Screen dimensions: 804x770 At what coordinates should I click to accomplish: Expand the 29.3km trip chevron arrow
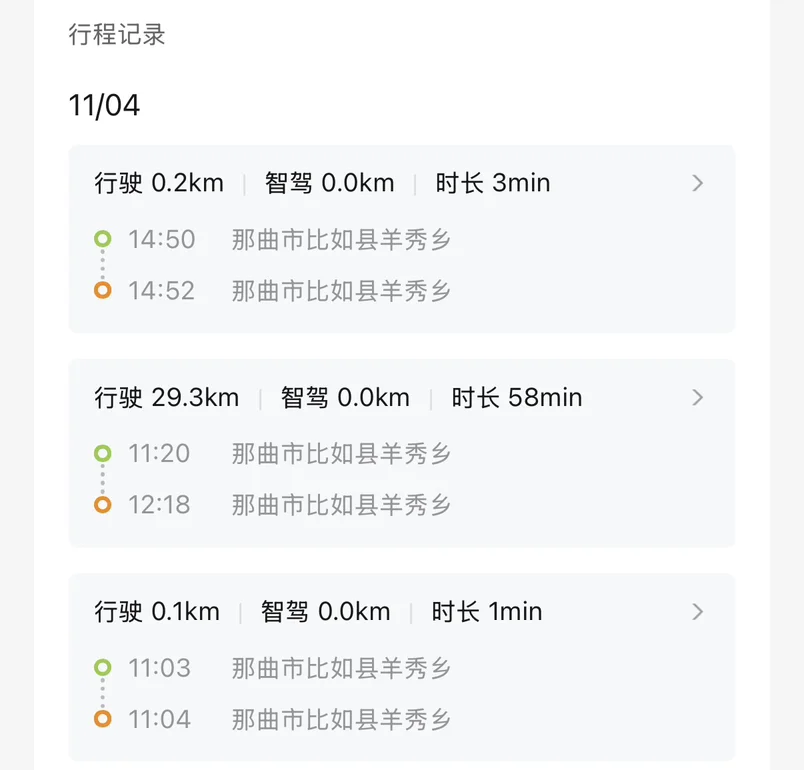(x=697, y=397)
